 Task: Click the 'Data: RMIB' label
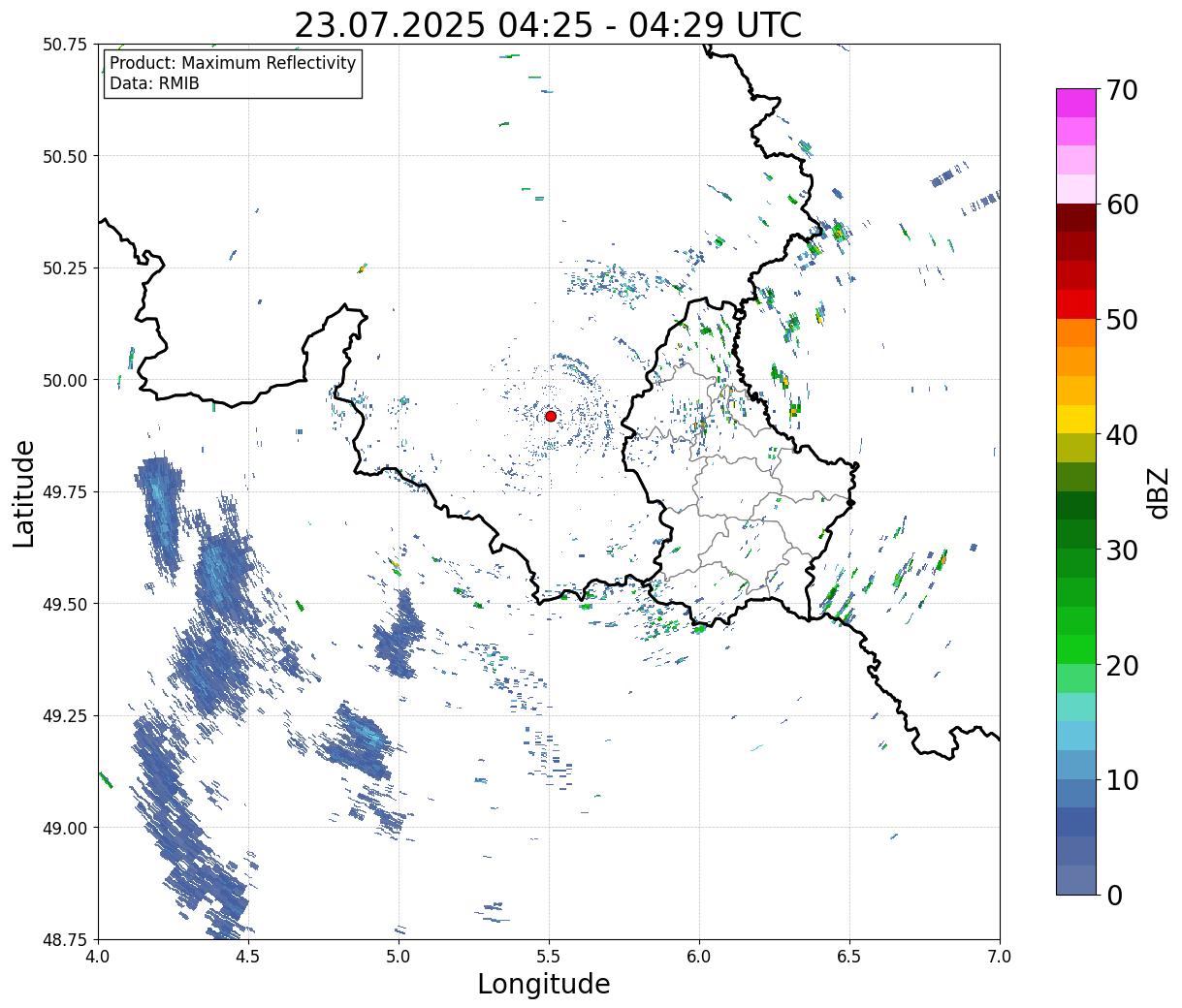click(x=154, y=83)
